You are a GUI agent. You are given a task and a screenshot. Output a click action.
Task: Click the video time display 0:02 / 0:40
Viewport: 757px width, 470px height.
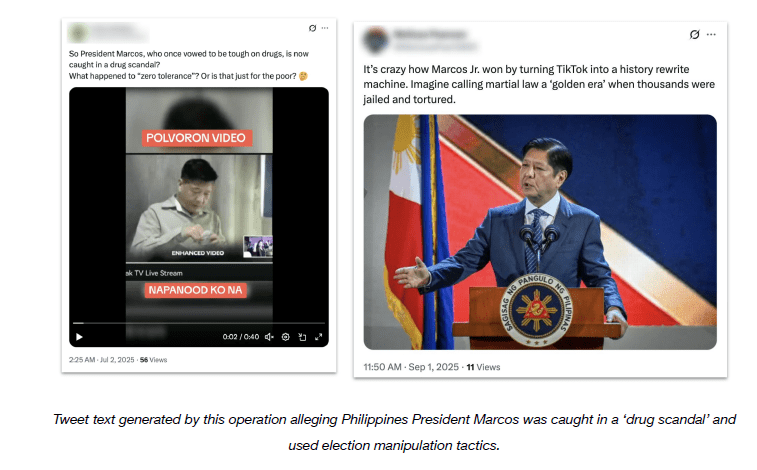tap(240, 337)
